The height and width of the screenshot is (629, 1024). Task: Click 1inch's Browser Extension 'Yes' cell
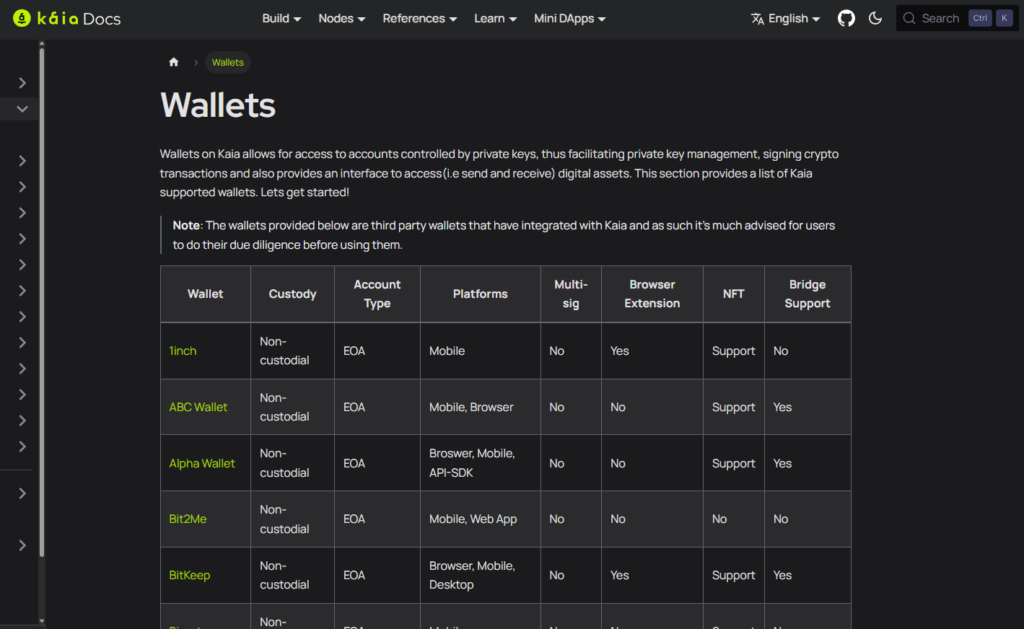[x=652, y=351]
